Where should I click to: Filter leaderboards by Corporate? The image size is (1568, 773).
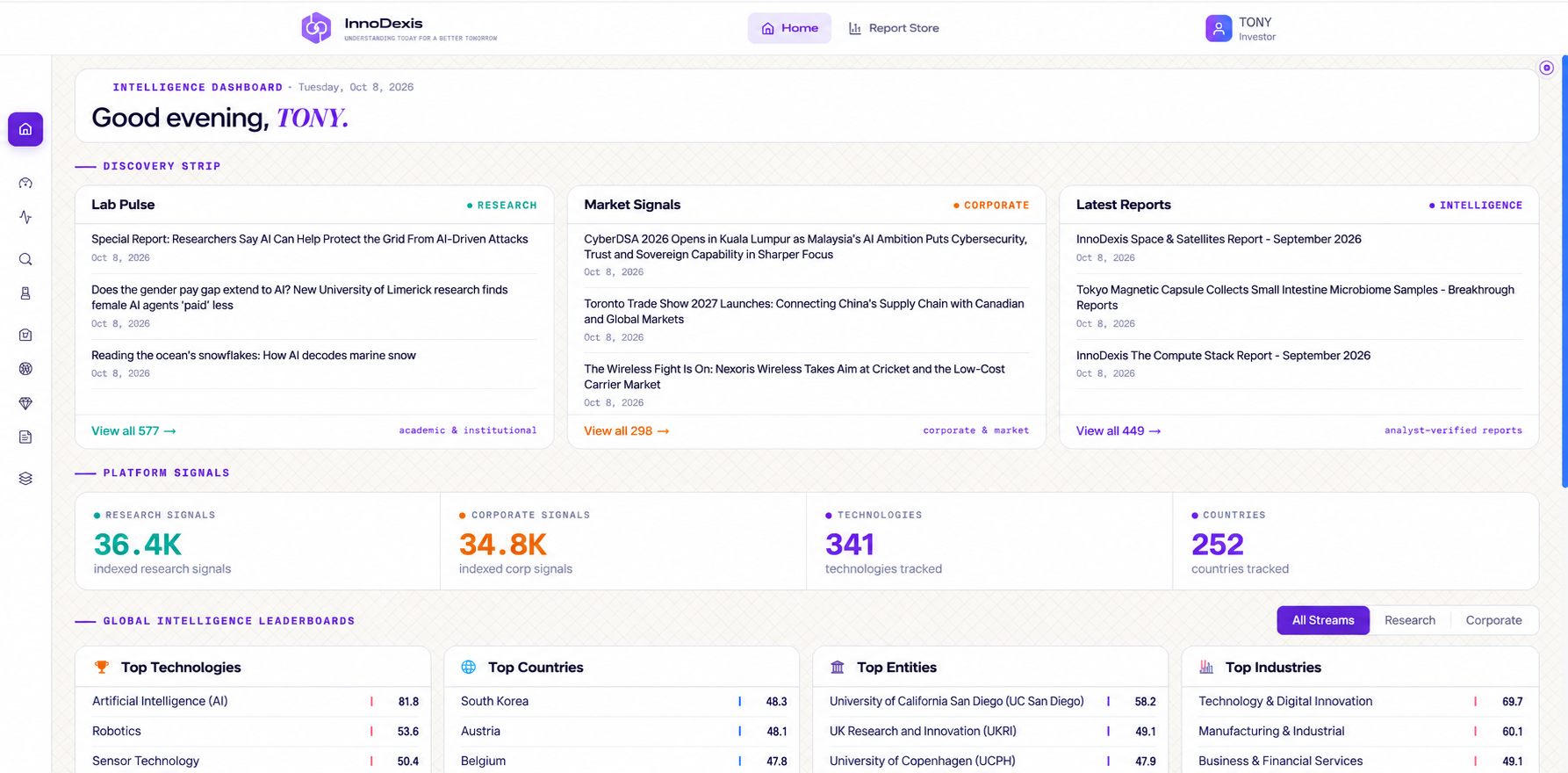coord(1493,620)
